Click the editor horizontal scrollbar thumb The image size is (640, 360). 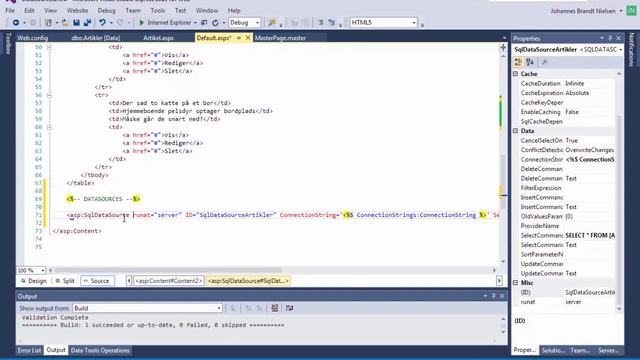point(168,270)
